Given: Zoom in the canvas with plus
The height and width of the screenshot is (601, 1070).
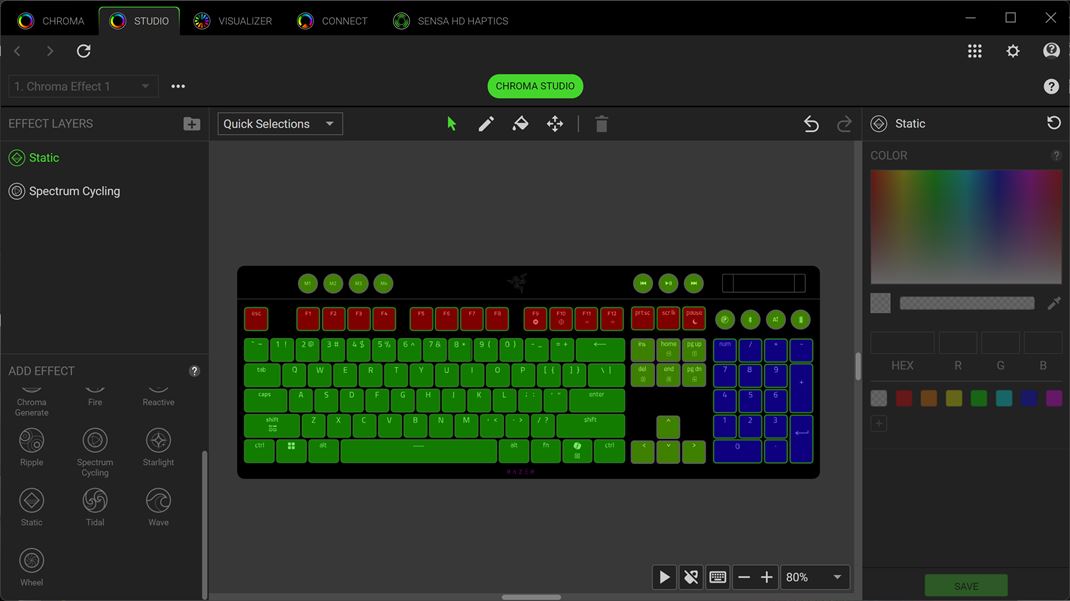Looking at the screenshot, I should (x=767, y=577).
